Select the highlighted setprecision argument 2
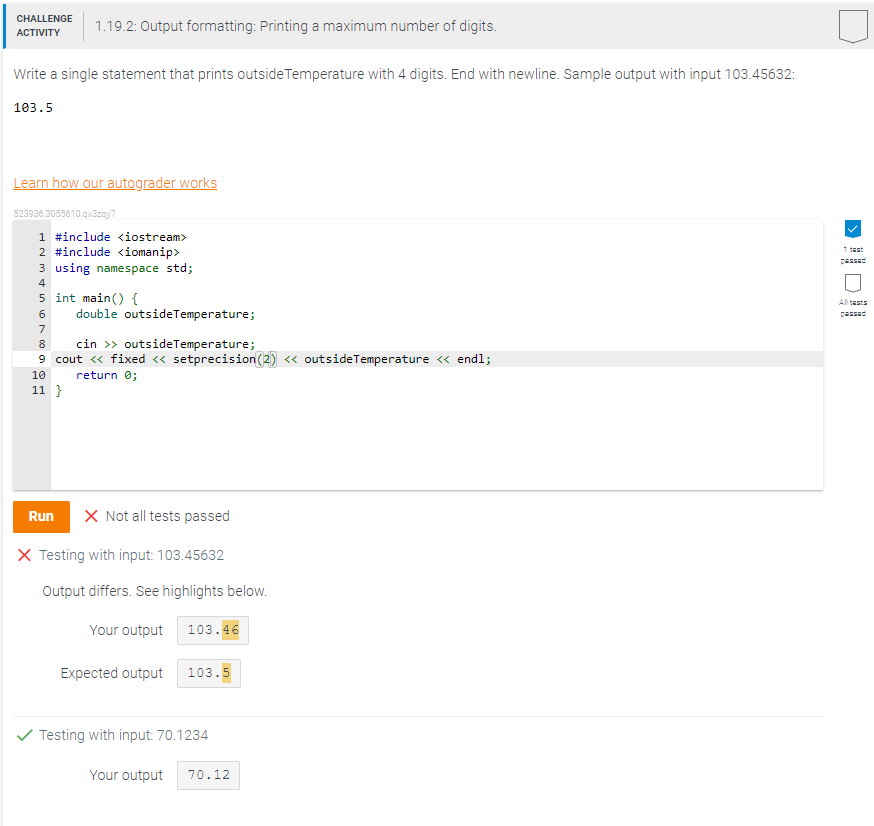Viewport: 874px width, 826px height. click(x=266, y=358)
